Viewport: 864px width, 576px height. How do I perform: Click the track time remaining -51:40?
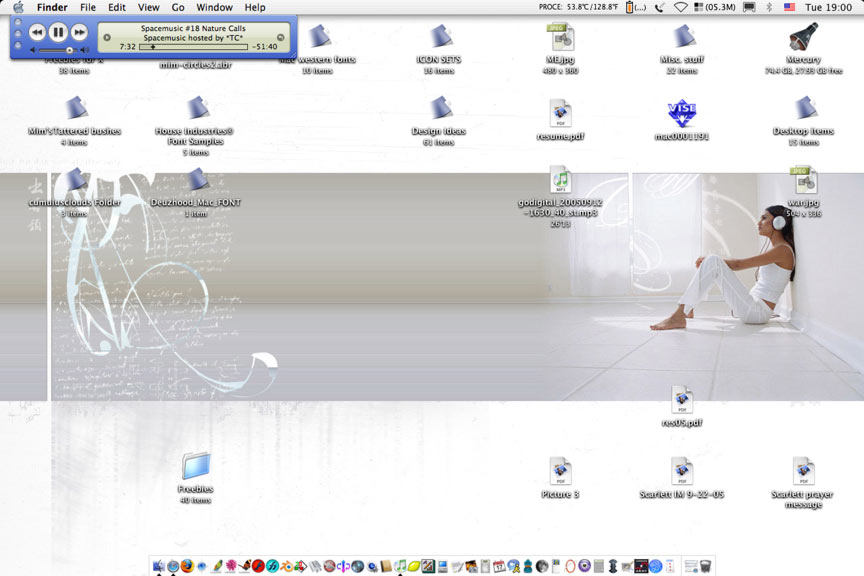(264, 47)
